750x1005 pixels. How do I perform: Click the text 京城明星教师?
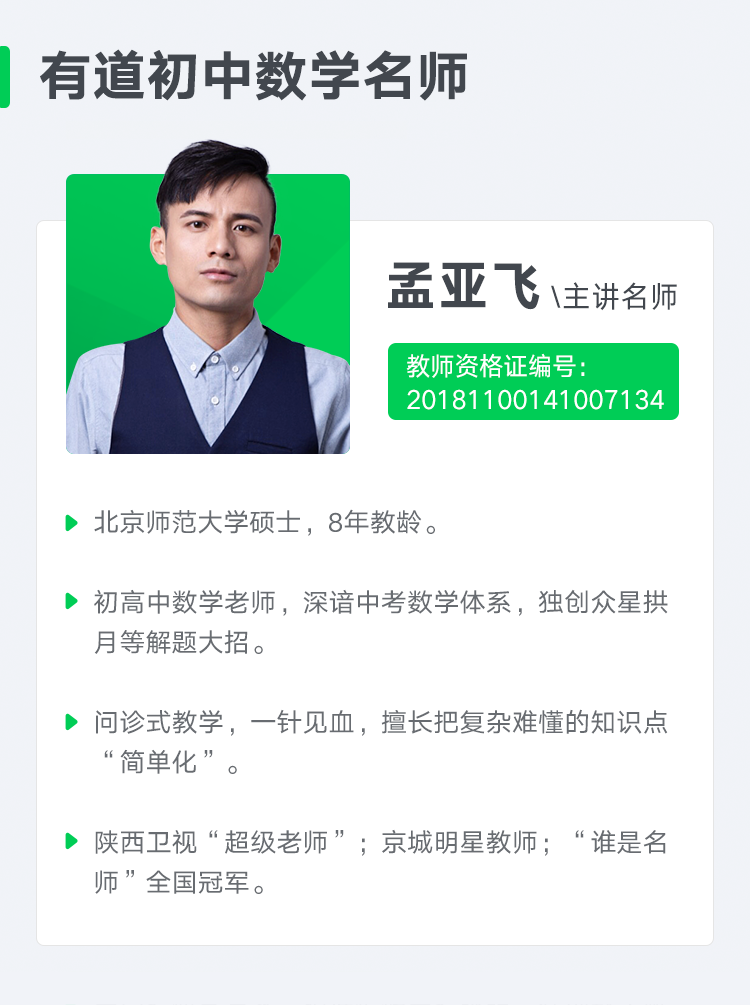(459, 842)
